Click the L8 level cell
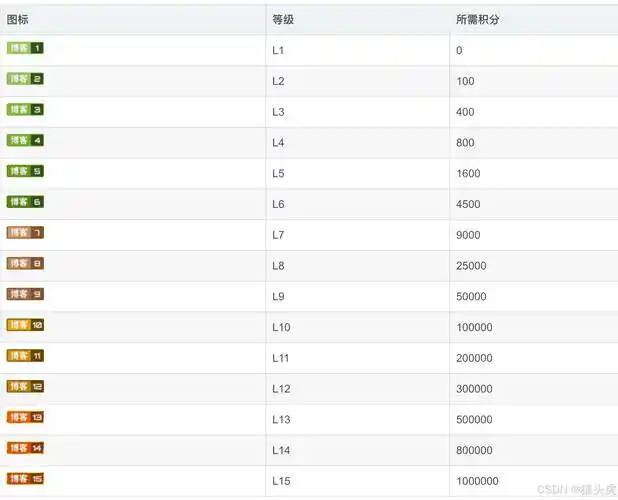Image resolution: width=618 pixels, height=500 pixels. coord(279,266)
